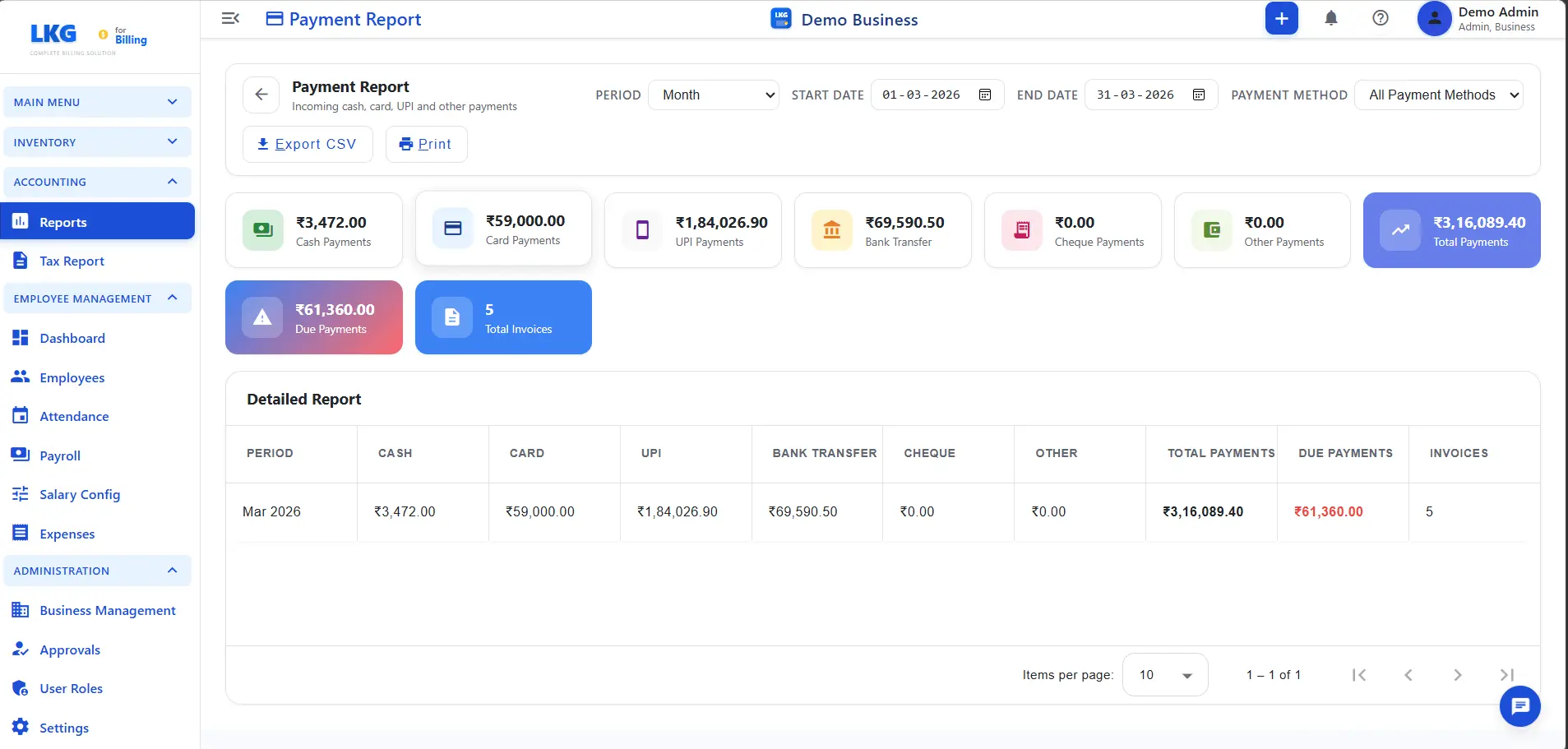Click the blue plus quick-add button
This screenshot has width=1568, height=749.
tap(1281, 18)
